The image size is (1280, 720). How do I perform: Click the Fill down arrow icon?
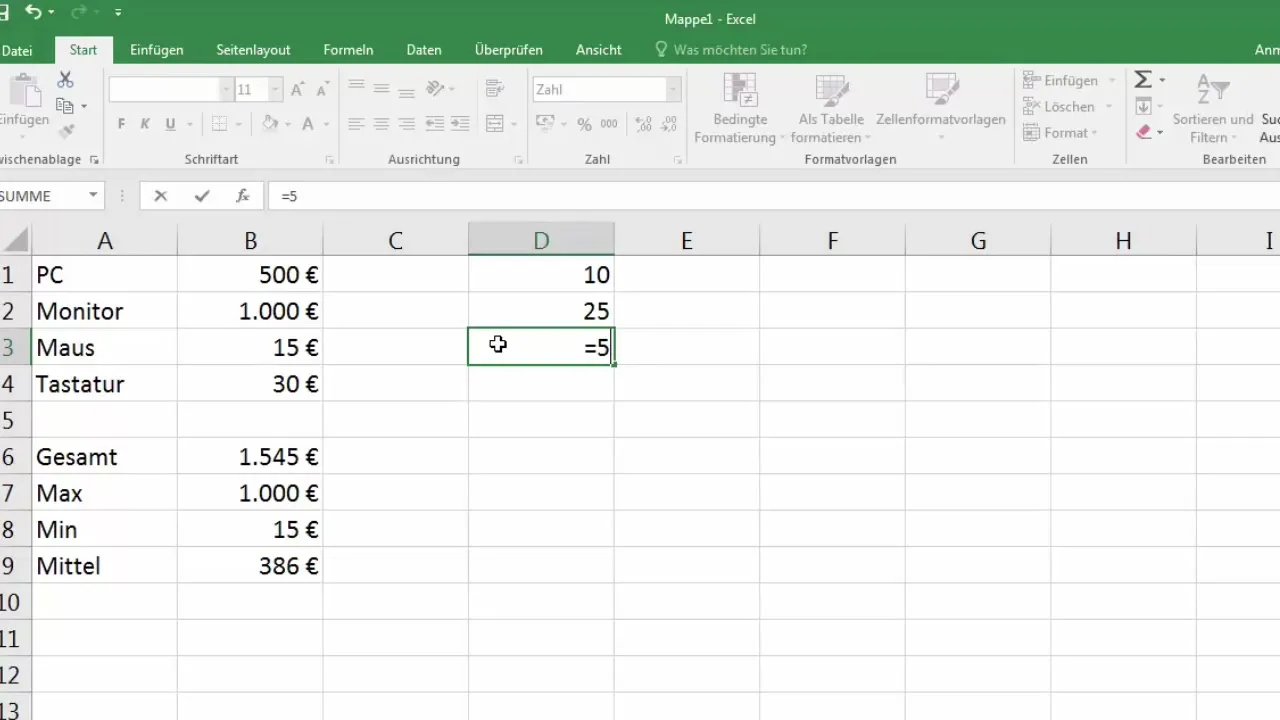pyautogui.click(x=1145, y=106)
